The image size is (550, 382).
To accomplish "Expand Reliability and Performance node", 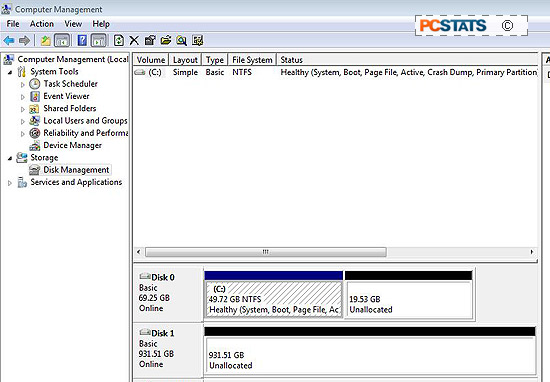I will click(x=23, y=134).
